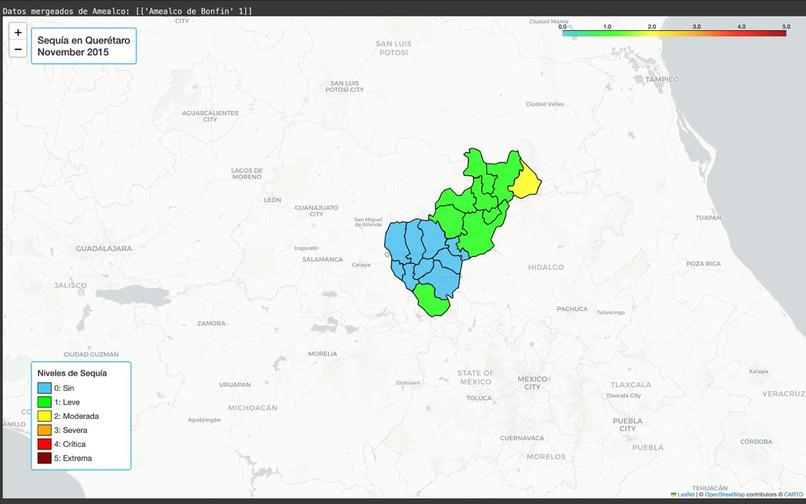The width and height of the screenshot is (806, 504).
Task: Click the 'TUXPAN' map label
Action: (709, 218)
